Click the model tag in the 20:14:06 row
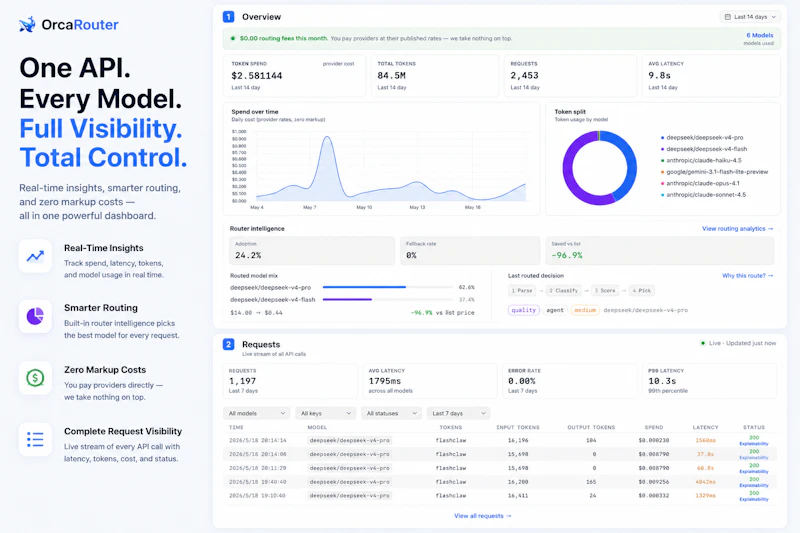Viewport: 800px width, 533px height. point(349,454)
